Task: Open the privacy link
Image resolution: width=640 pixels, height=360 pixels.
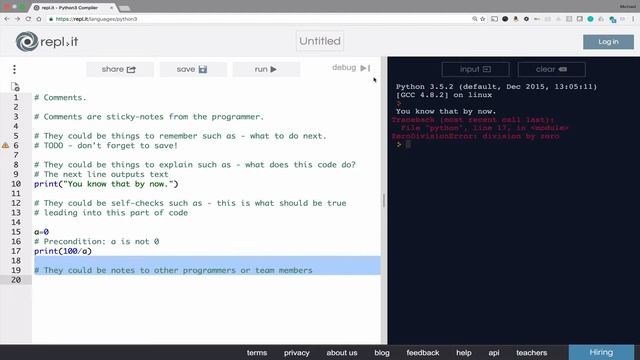Action: [x=297, y=353]
